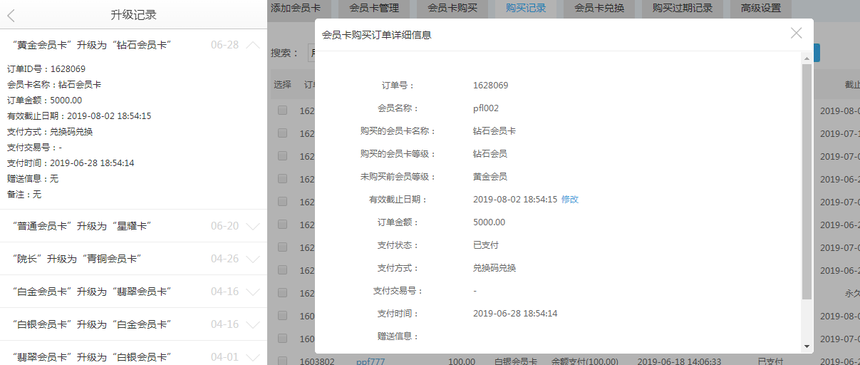Screen dimensions: 860x365
Task: Click the order number 1628069 in the dialog
Action: [x=490, y=86]
